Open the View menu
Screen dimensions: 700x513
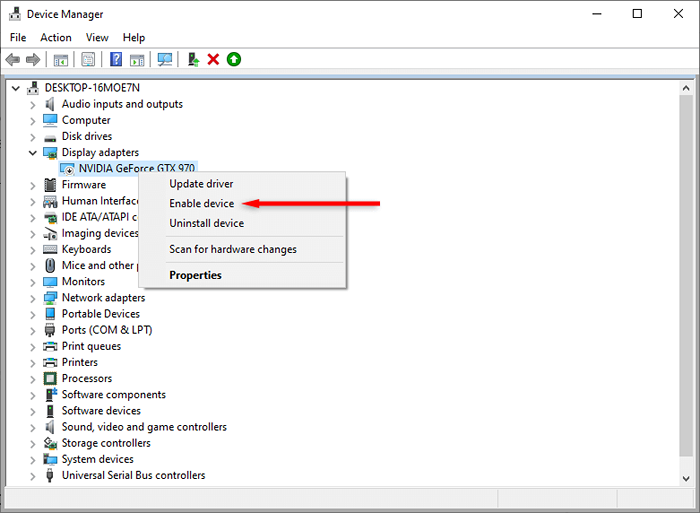pos(97,38)
